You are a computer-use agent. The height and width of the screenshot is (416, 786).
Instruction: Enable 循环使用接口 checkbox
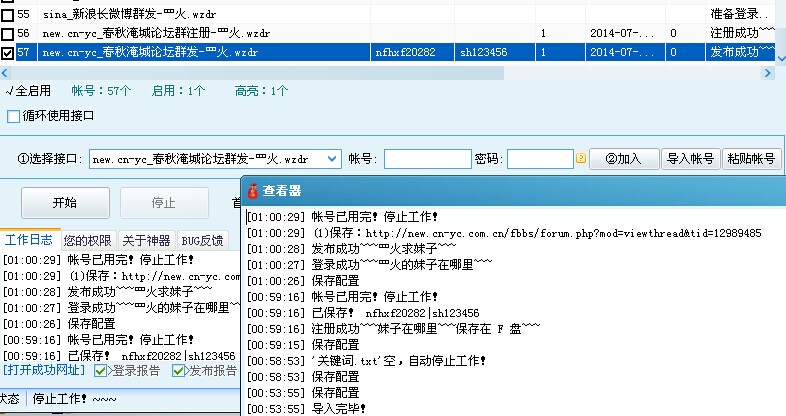coord(14,116)
